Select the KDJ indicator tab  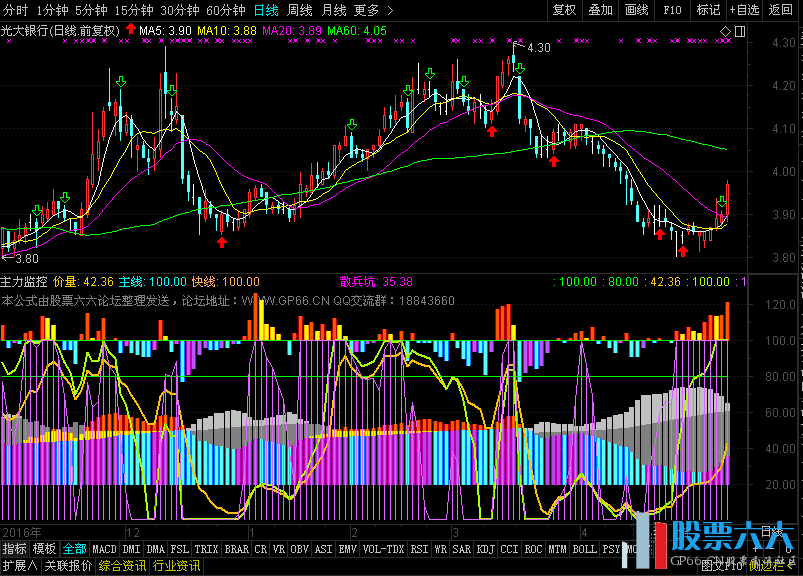485,549
